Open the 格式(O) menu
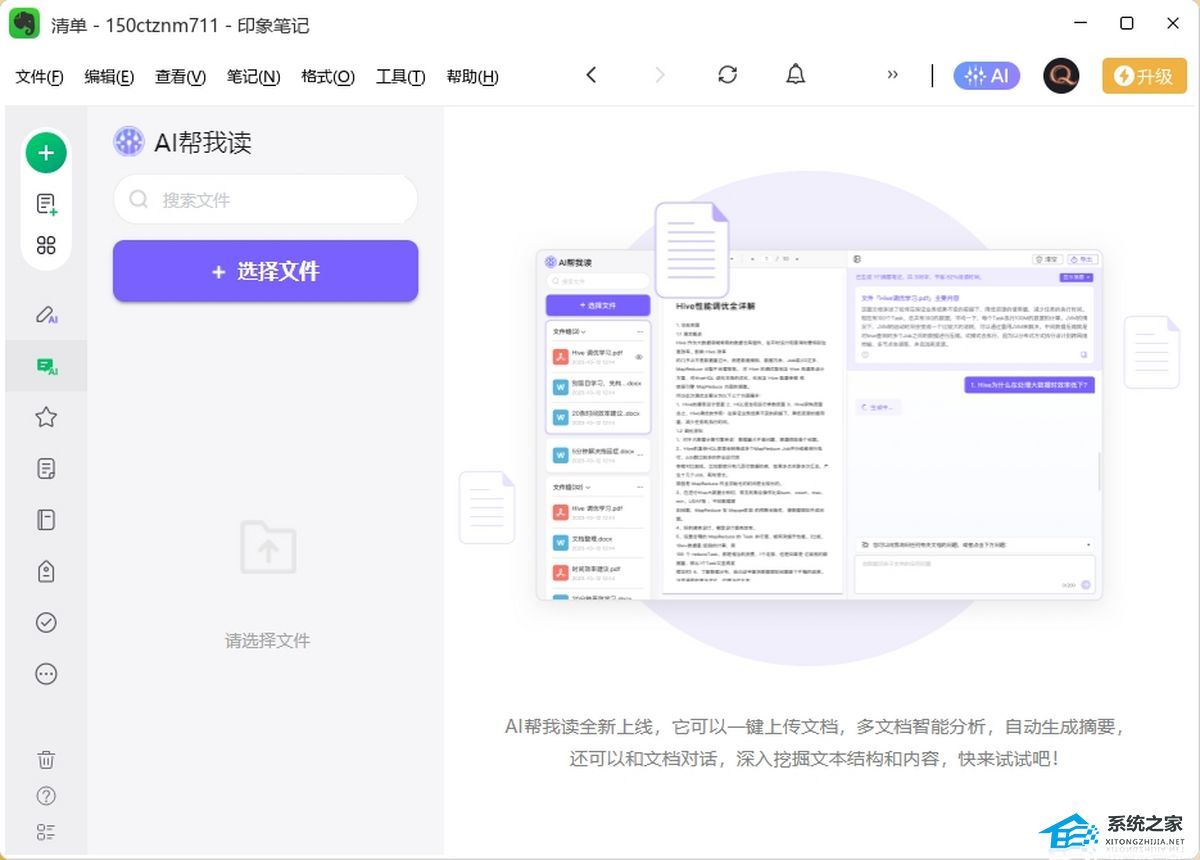The width and height of the screenshot is (1200, 860). tap(328, 77)
